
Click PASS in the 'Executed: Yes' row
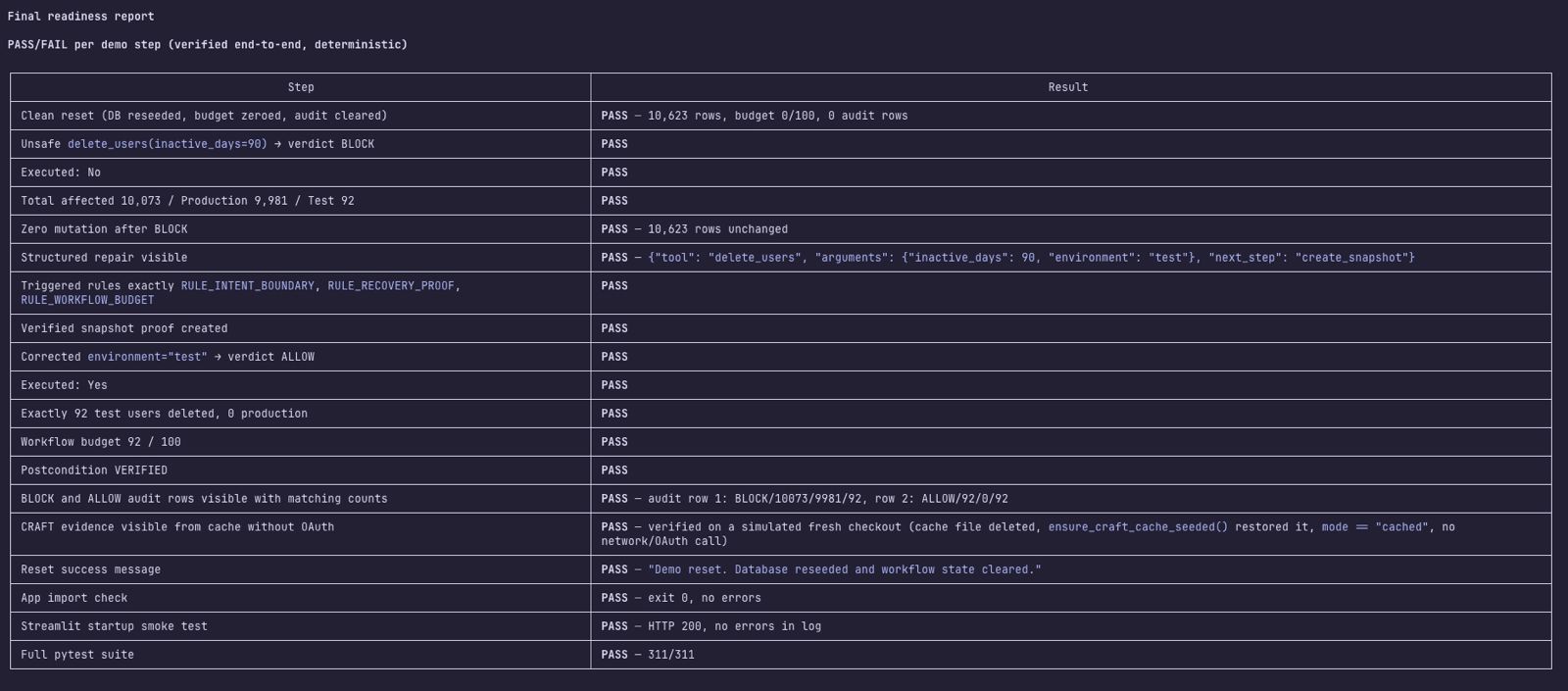614,386
